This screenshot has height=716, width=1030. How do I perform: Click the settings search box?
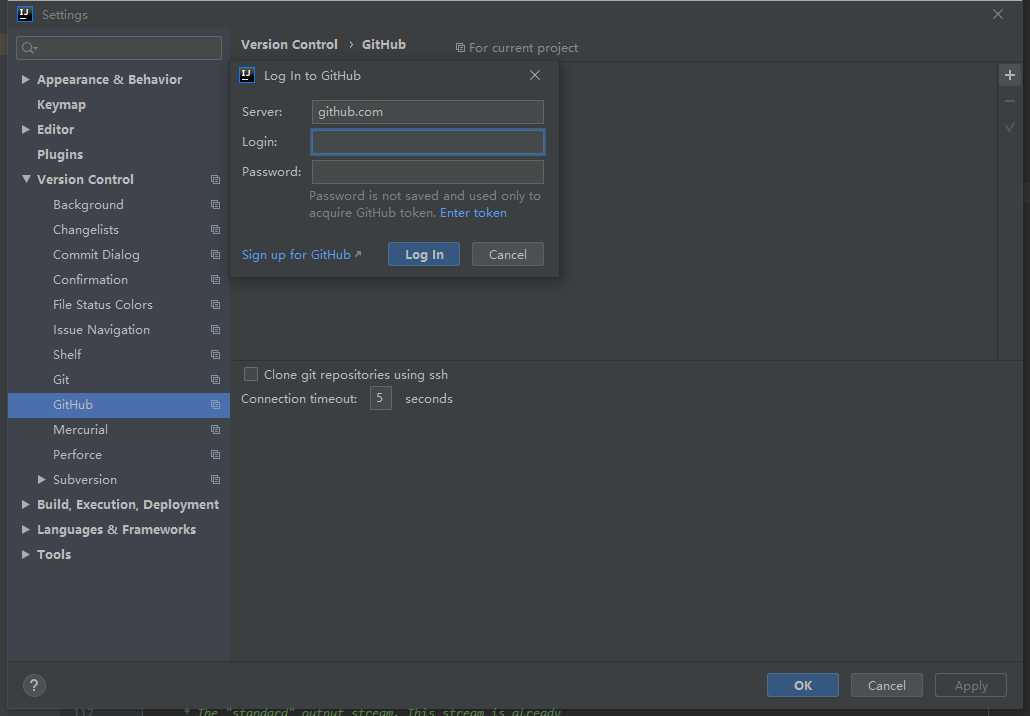119,48
